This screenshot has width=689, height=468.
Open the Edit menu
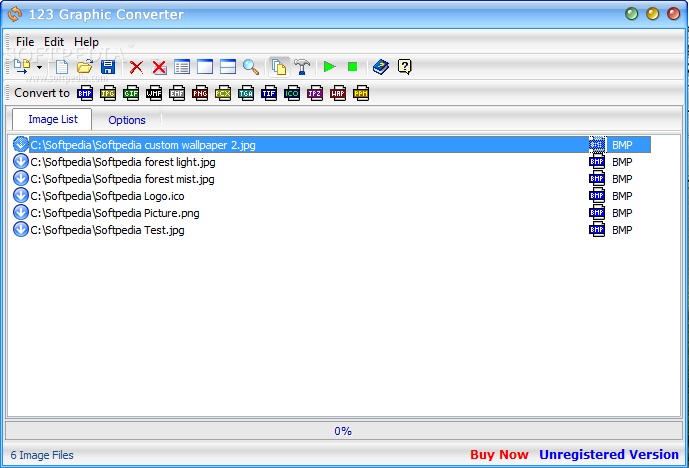pos(54,42)
